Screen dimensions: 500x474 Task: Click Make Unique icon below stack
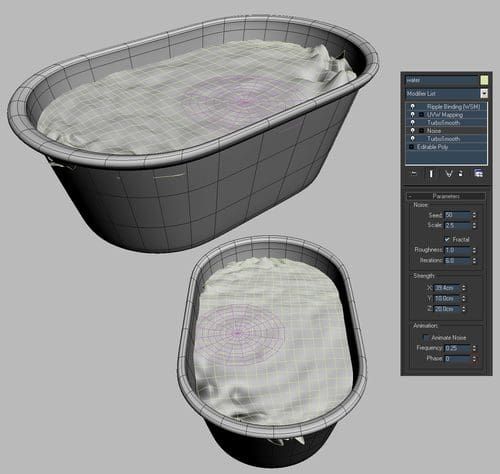449,174
